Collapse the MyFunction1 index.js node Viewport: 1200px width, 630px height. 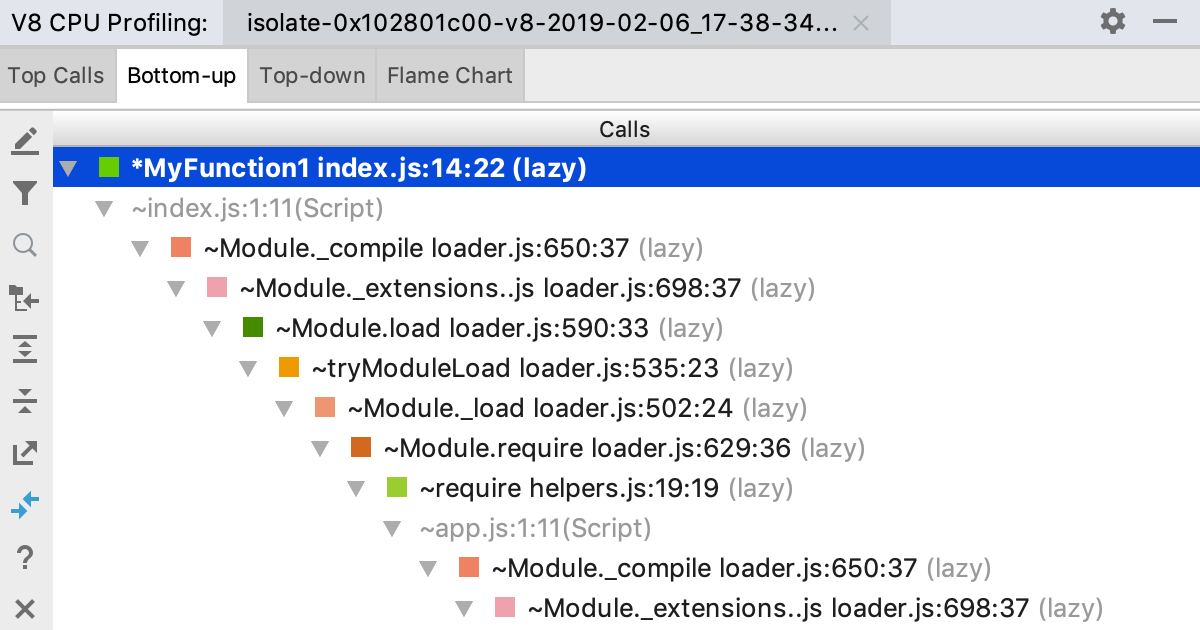(68, 168)
